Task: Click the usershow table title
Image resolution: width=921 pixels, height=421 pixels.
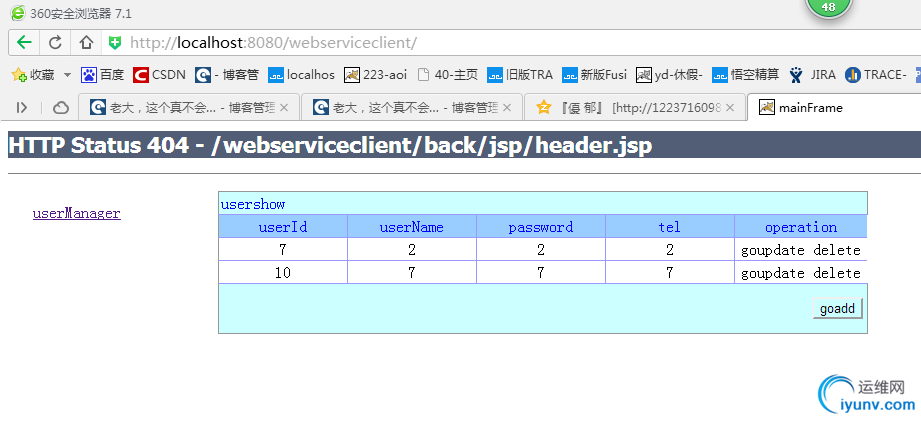Action: coord(253,204)
